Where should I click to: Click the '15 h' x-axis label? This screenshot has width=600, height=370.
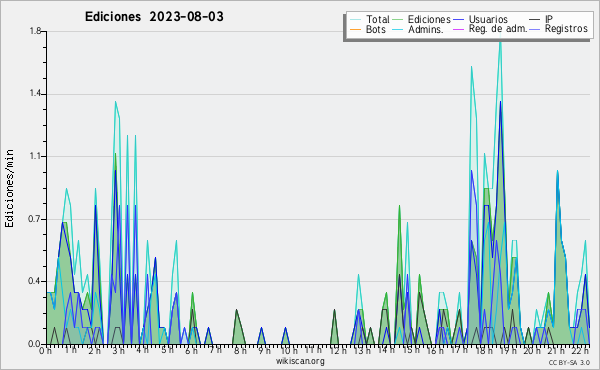click(x=410, y=350)
